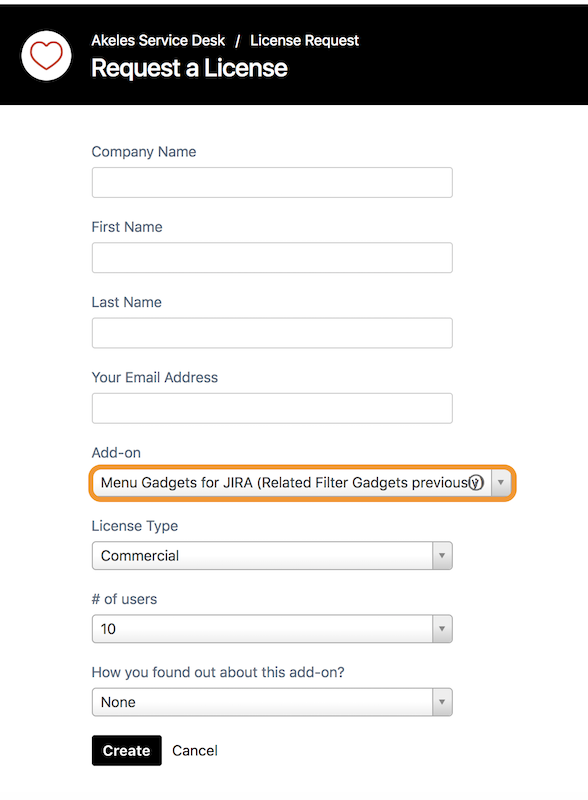Click the Add-on field label
The height and width of the screenshot is (800, 588).
point(116,453)
